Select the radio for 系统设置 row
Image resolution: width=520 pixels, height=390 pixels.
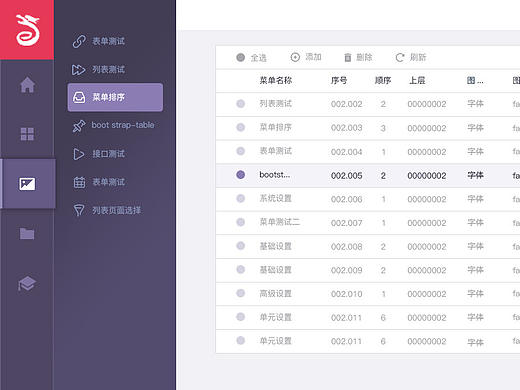240,198
